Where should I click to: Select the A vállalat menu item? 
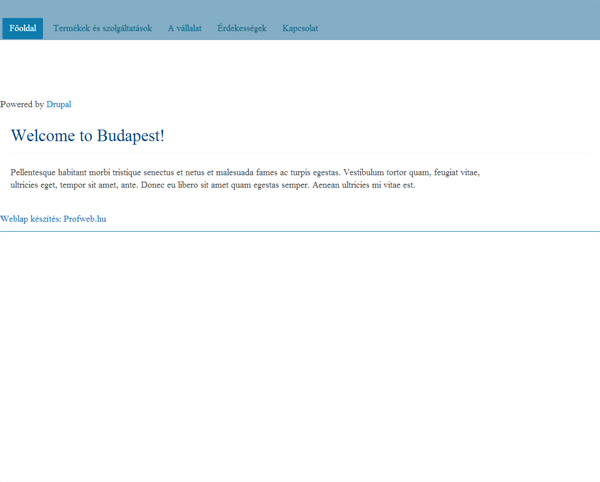pyautogui.click(x=184, y=28)
